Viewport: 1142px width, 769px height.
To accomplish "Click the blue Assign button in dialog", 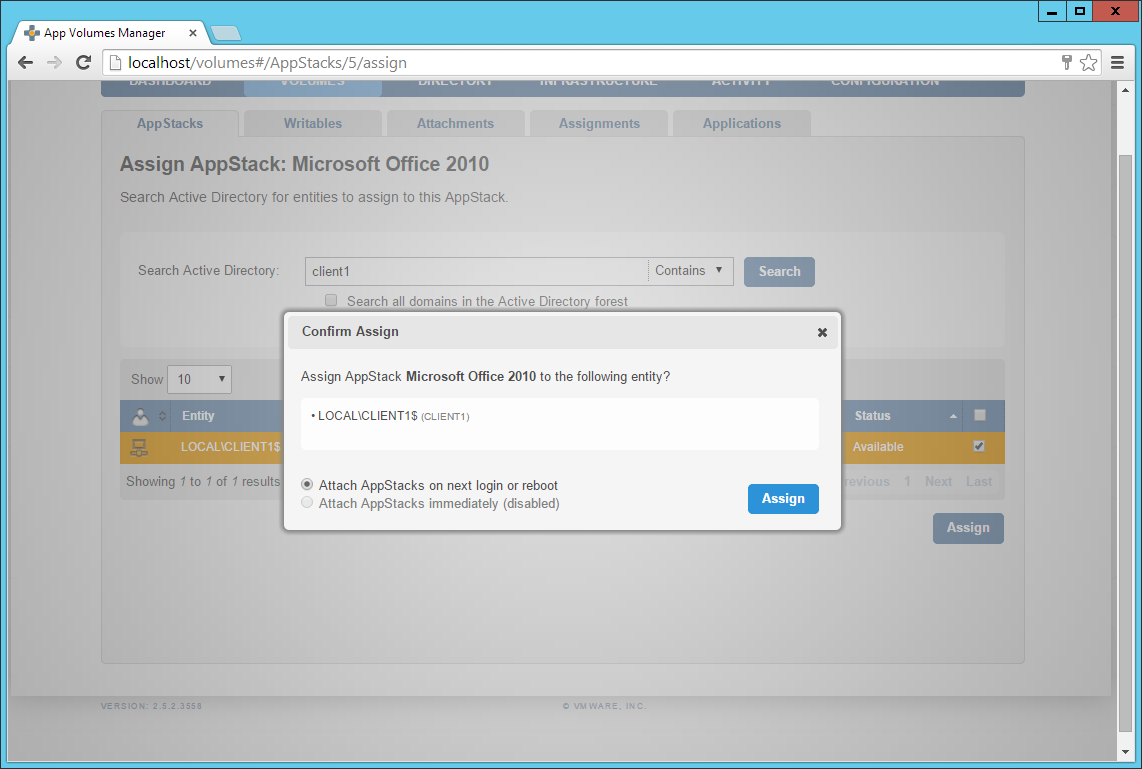I will 783,499.
